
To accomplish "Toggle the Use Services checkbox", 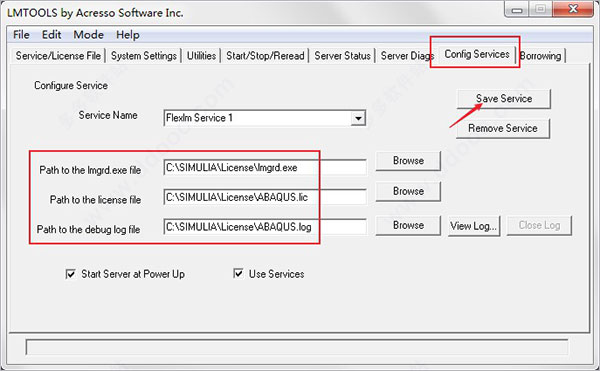I will [x=238, y=273].
